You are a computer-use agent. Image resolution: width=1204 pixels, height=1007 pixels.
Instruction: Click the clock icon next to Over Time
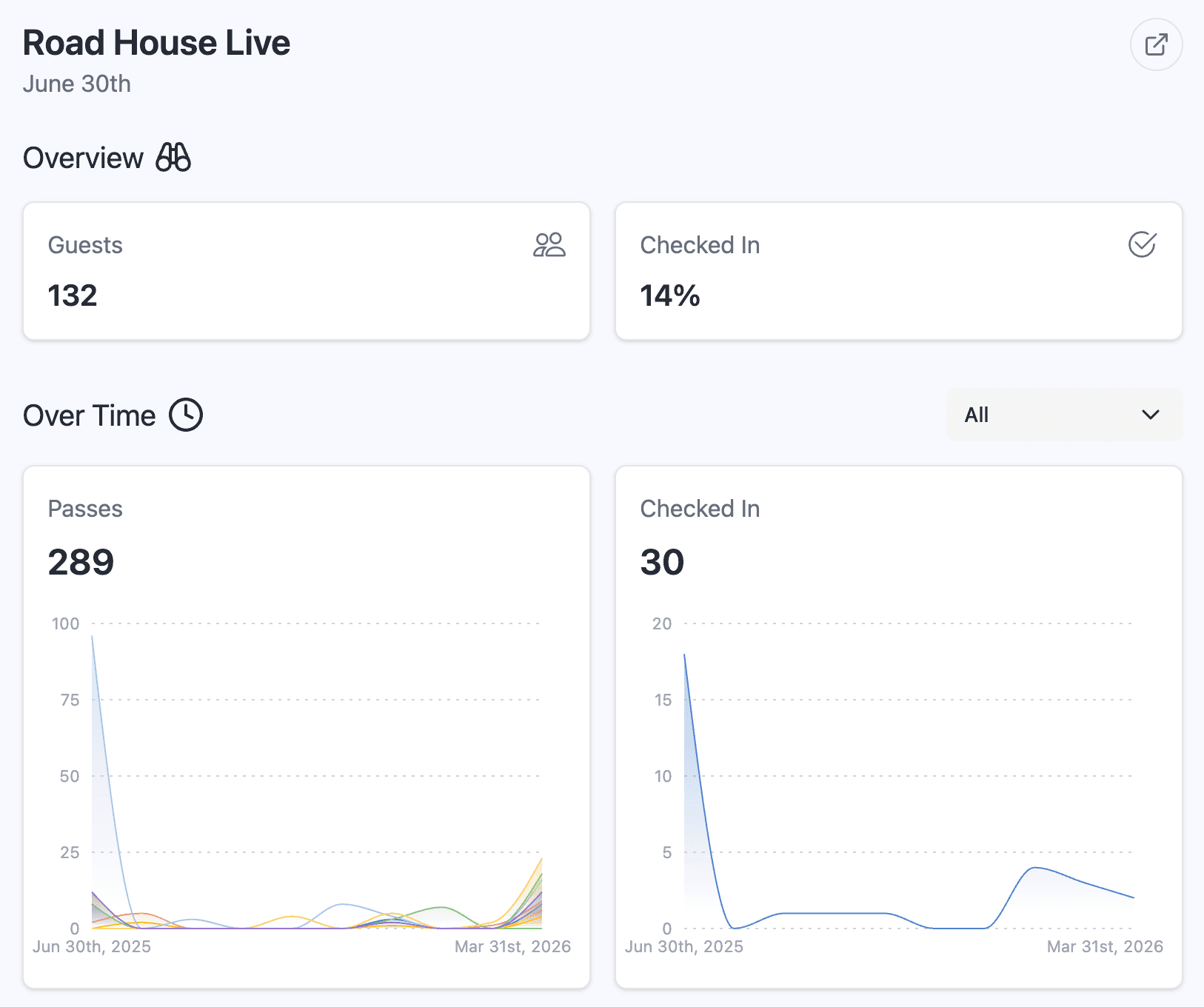click(187, 415)
